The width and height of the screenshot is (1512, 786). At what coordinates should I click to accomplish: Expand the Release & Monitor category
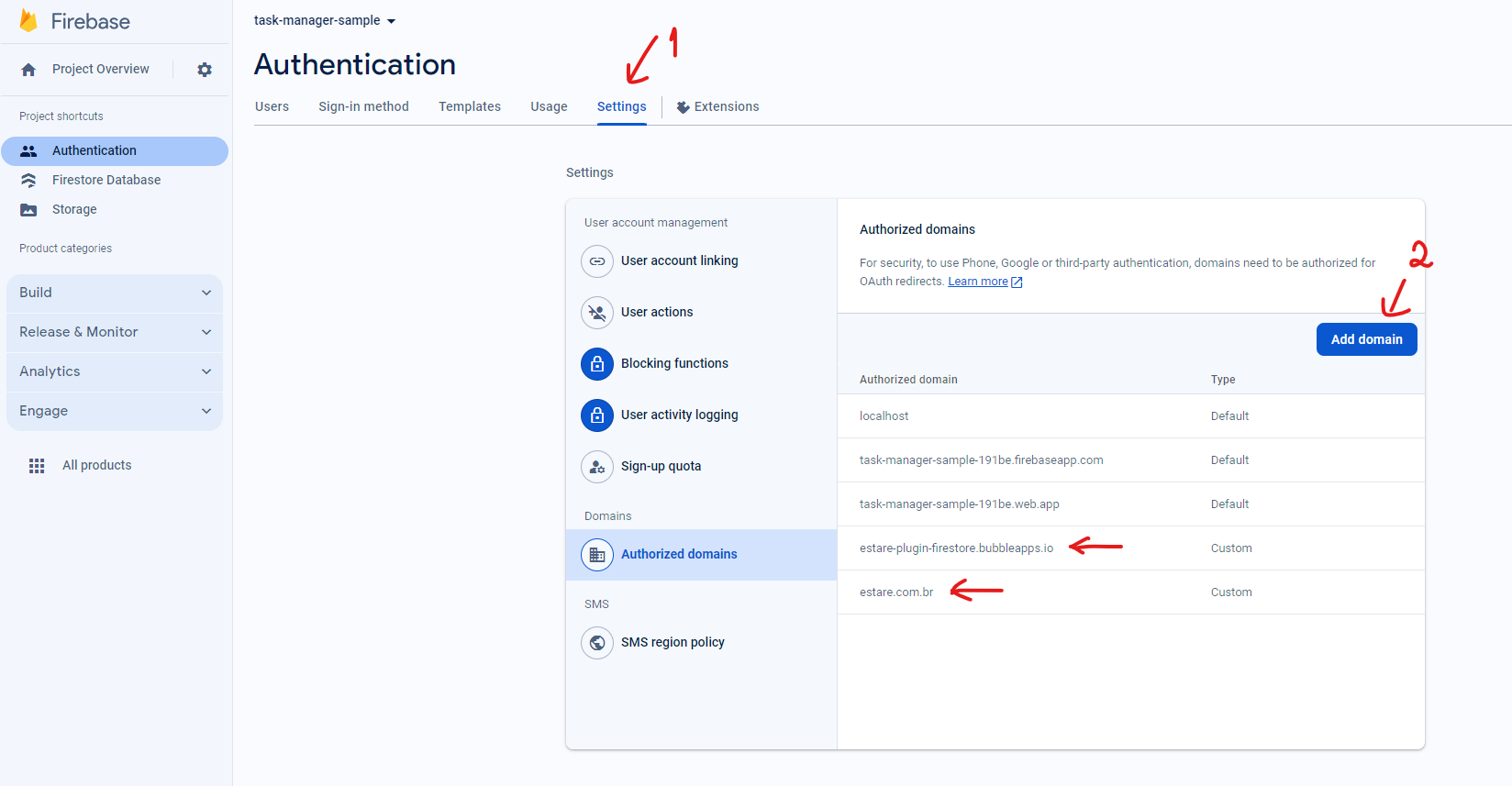pyautogui.click(x=115, y=332)
